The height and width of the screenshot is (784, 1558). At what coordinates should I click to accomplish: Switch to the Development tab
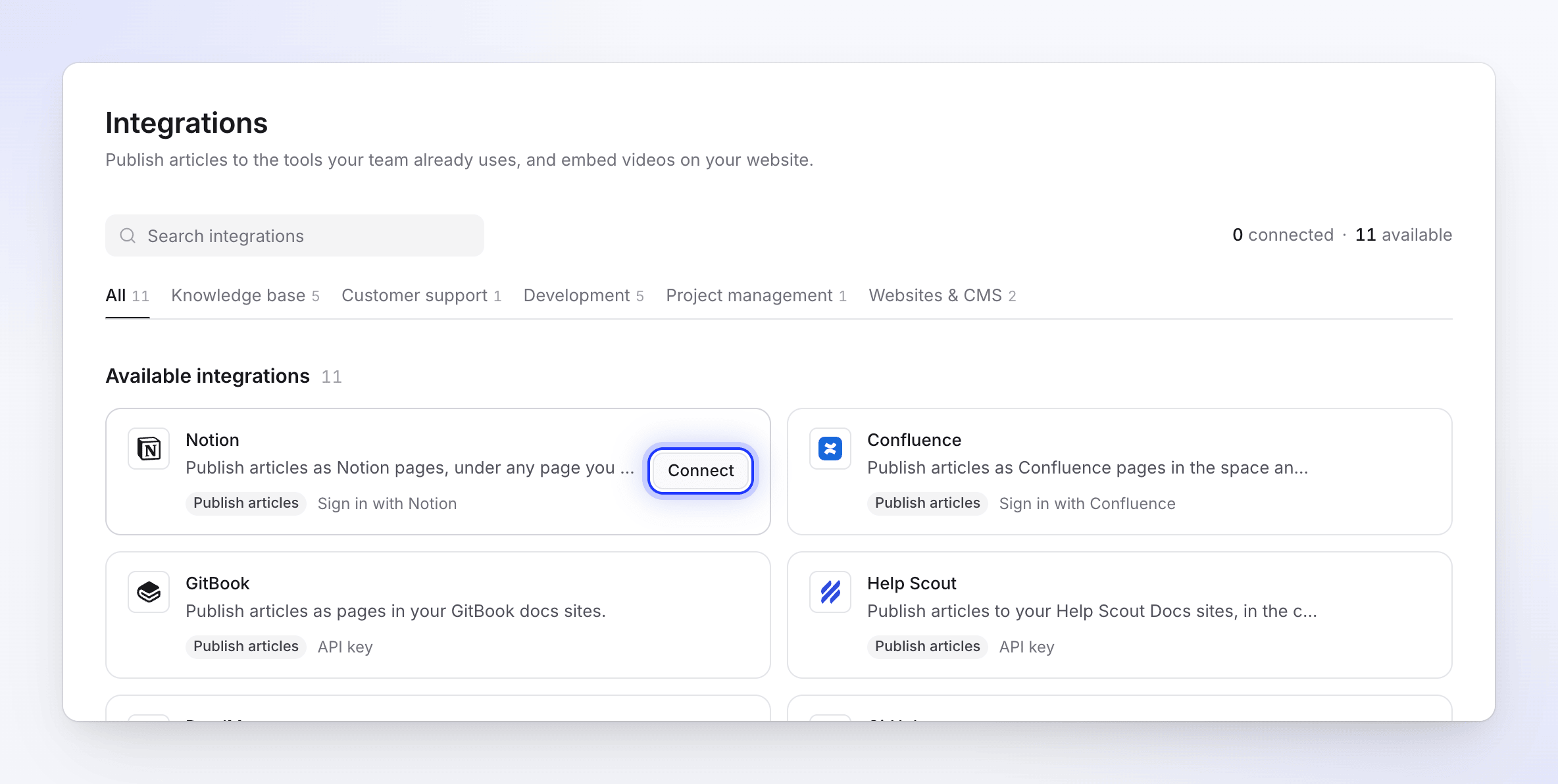tap(584, 296)
